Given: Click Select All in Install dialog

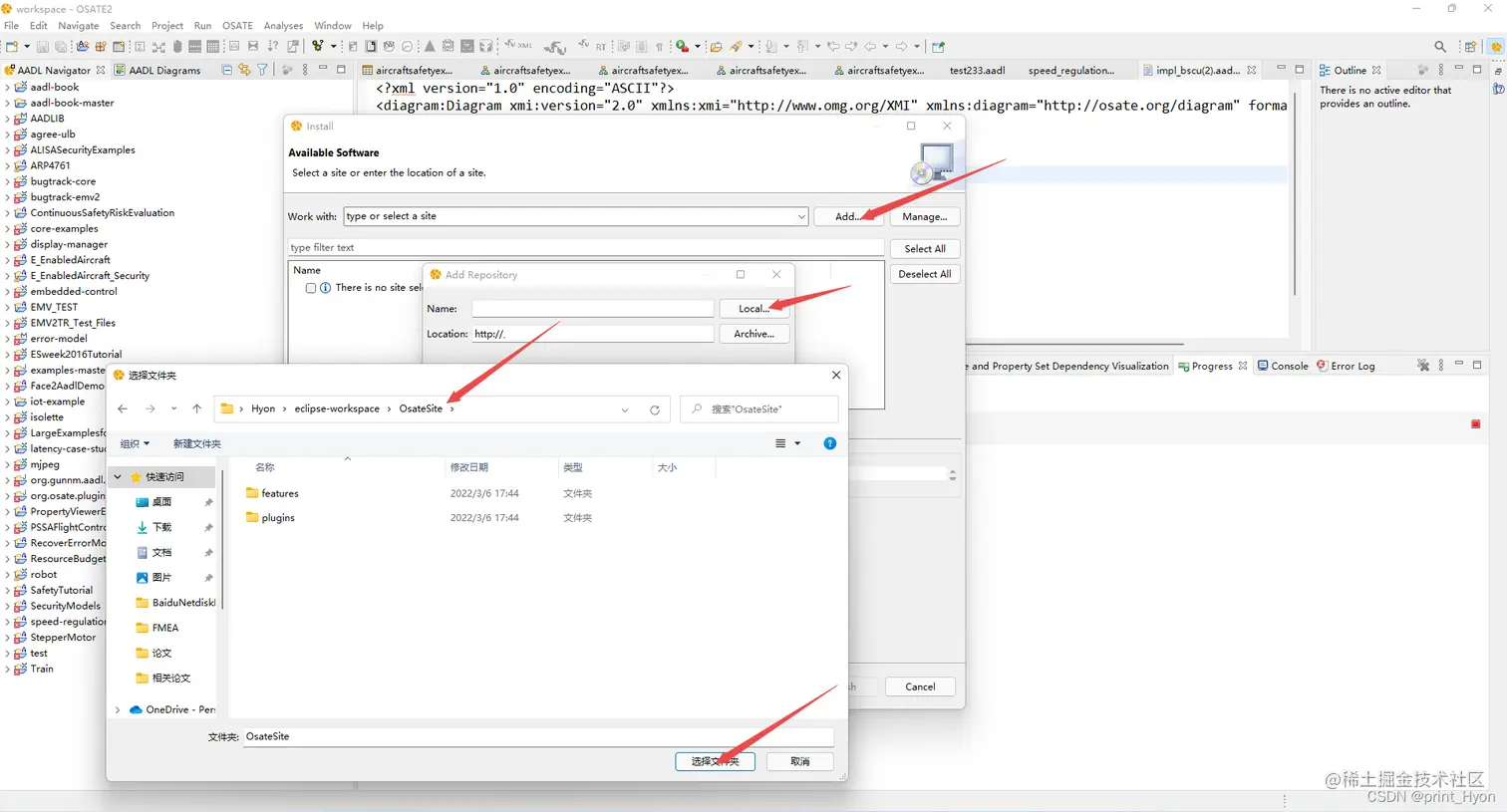Looking at the screenshot, I should 924,248.
